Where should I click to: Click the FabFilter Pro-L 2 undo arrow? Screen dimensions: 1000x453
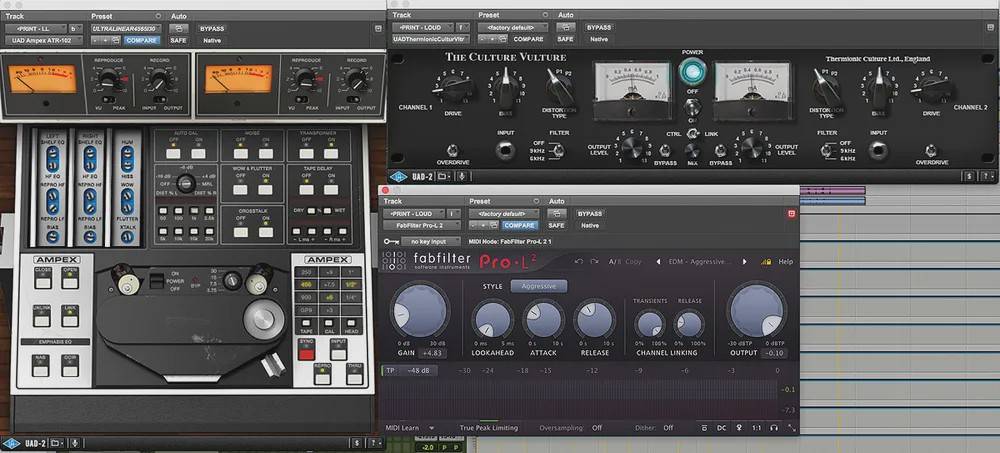coord(579,262)
